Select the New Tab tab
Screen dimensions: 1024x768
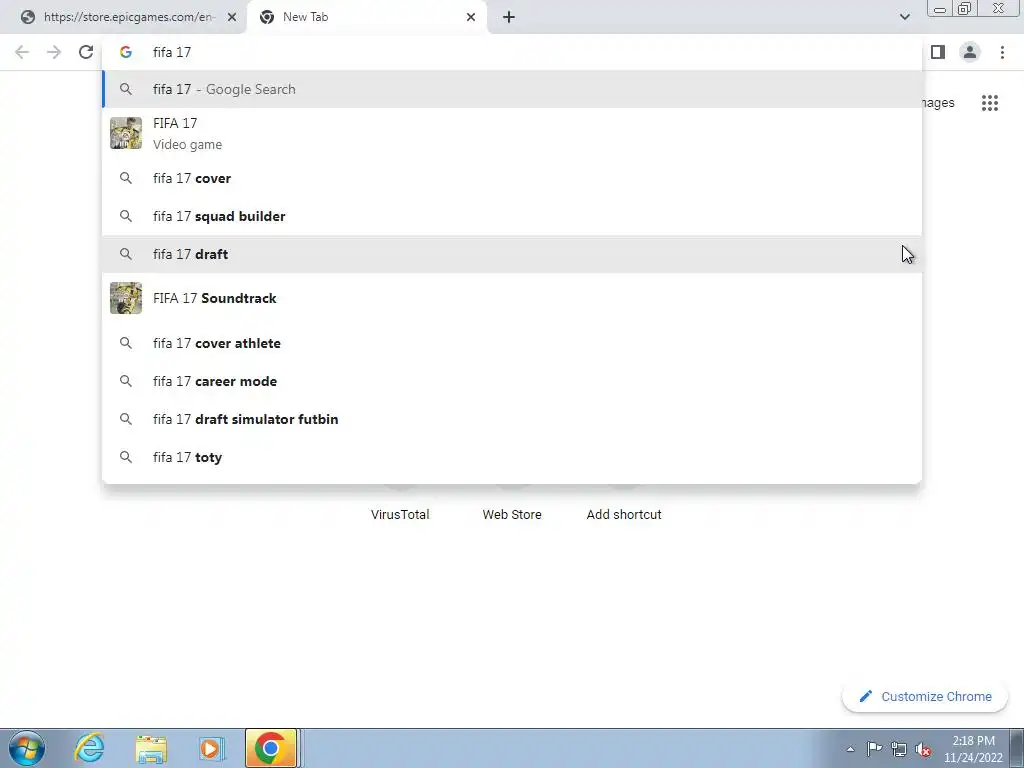coord(367,17)
